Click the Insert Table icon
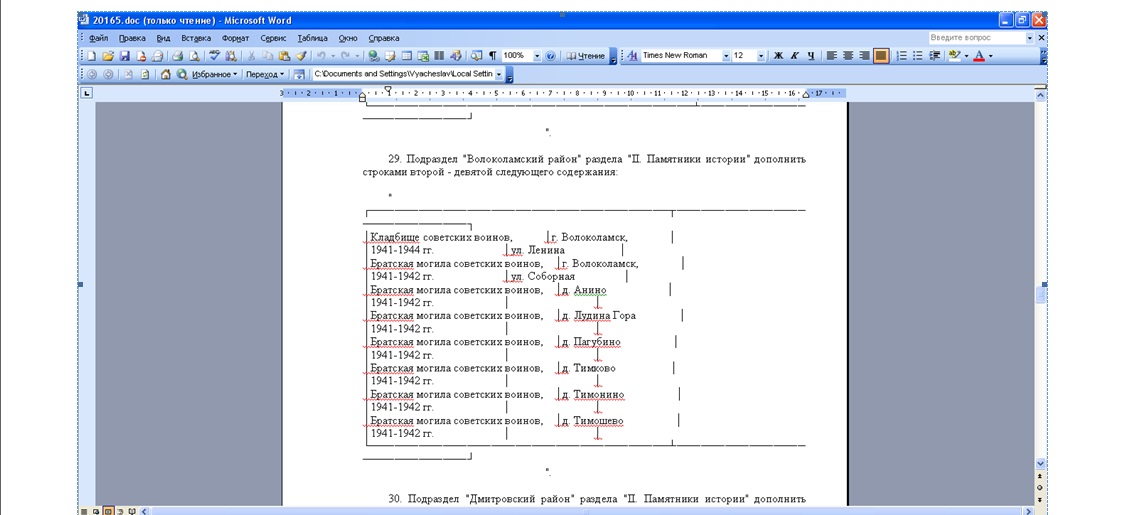This screenshot has height=515, width=1124. click(406, 56)
